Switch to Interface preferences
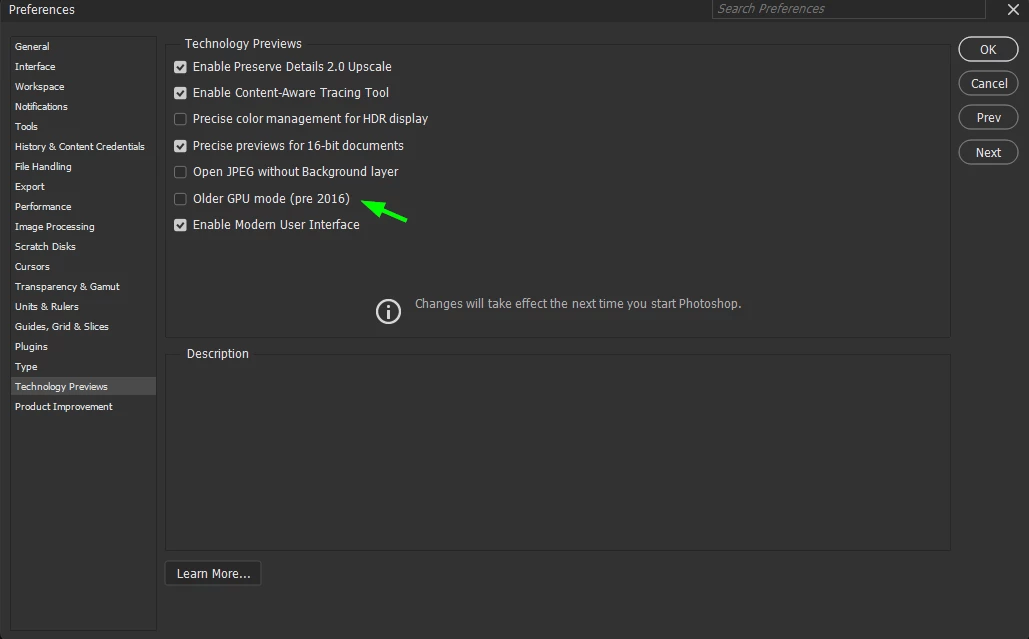This screenshot has height=639, width=1029. [x=83, y=66]
